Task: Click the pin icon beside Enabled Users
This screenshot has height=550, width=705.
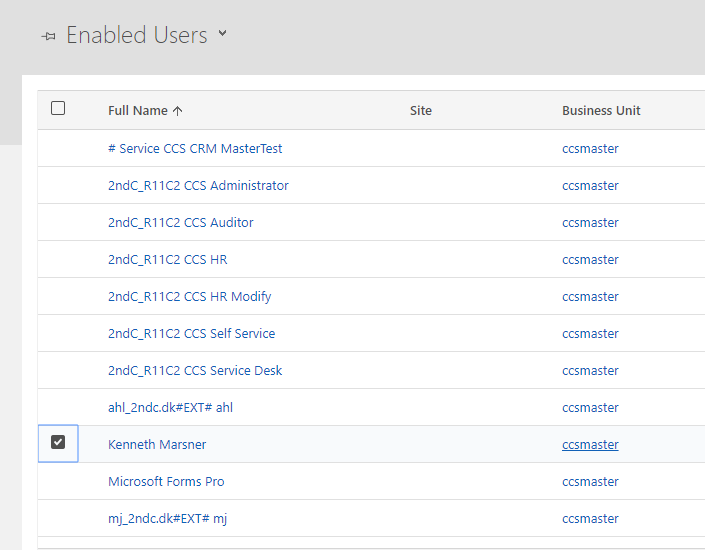Action: [48, 36]
